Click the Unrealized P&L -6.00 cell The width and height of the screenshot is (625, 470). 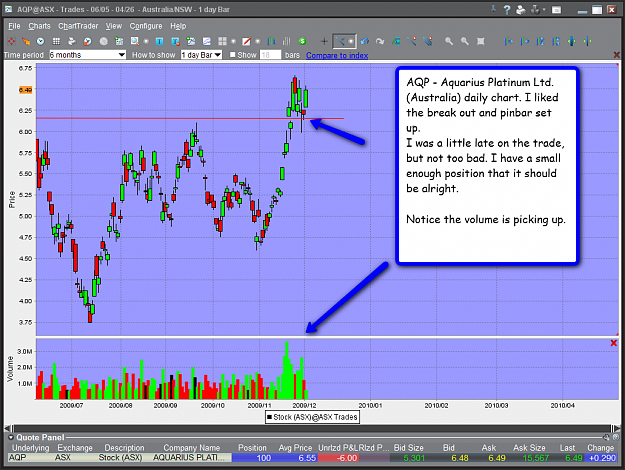pos(338,458)
